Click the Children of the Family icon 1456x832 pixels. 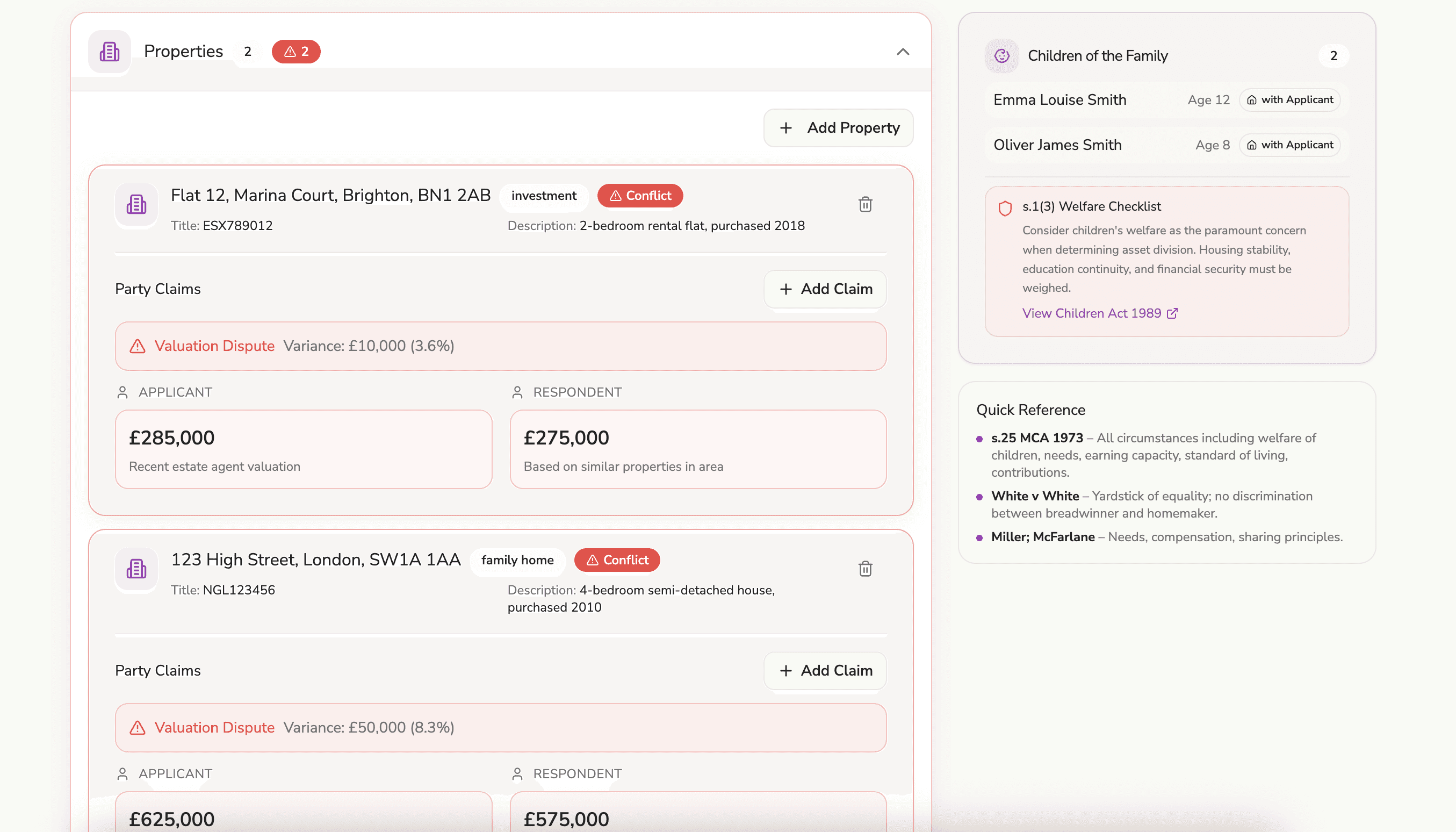click(1002, 56)
